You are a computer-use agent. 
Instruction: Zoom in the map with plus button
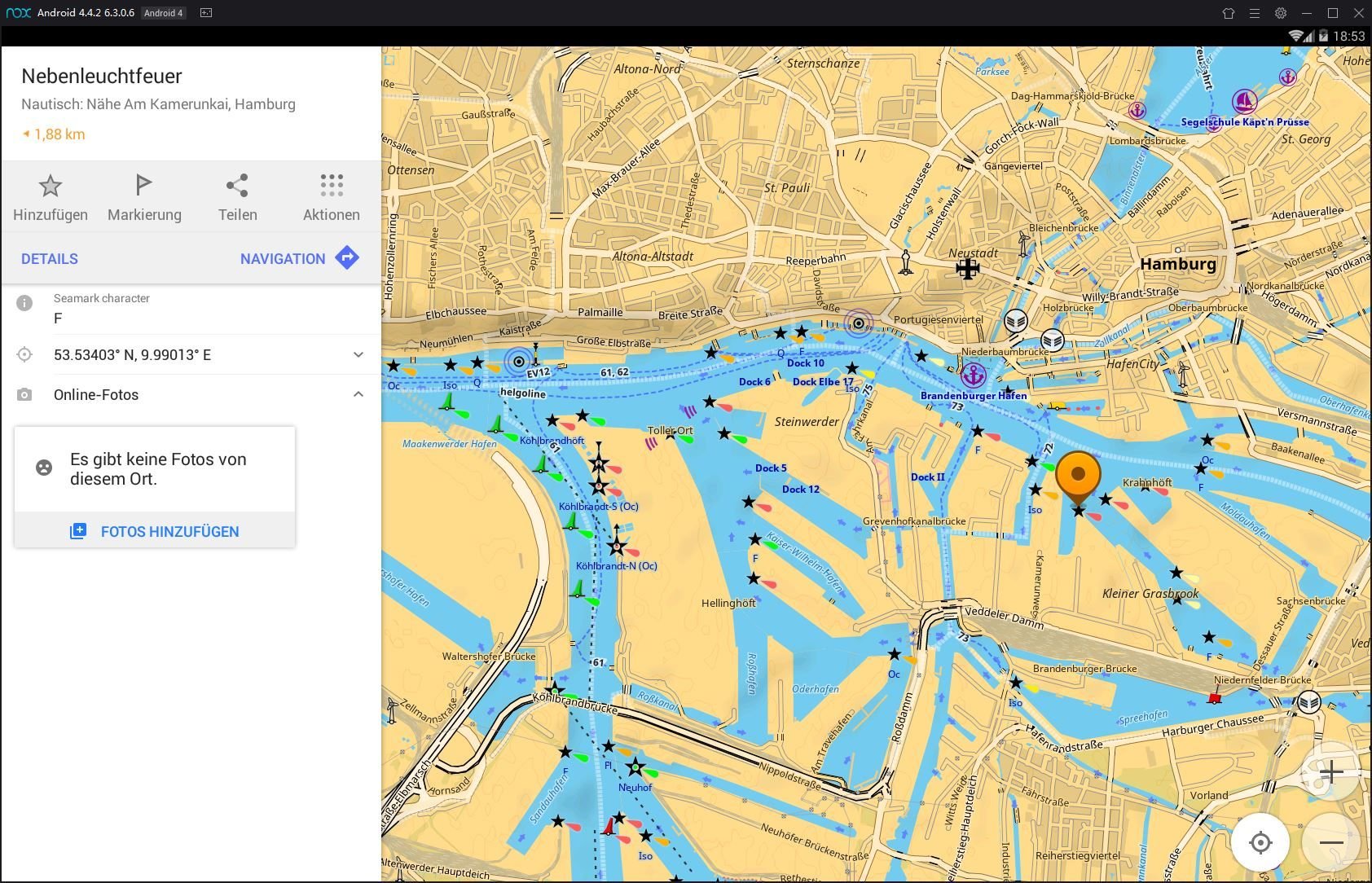tap(1331, 772)
